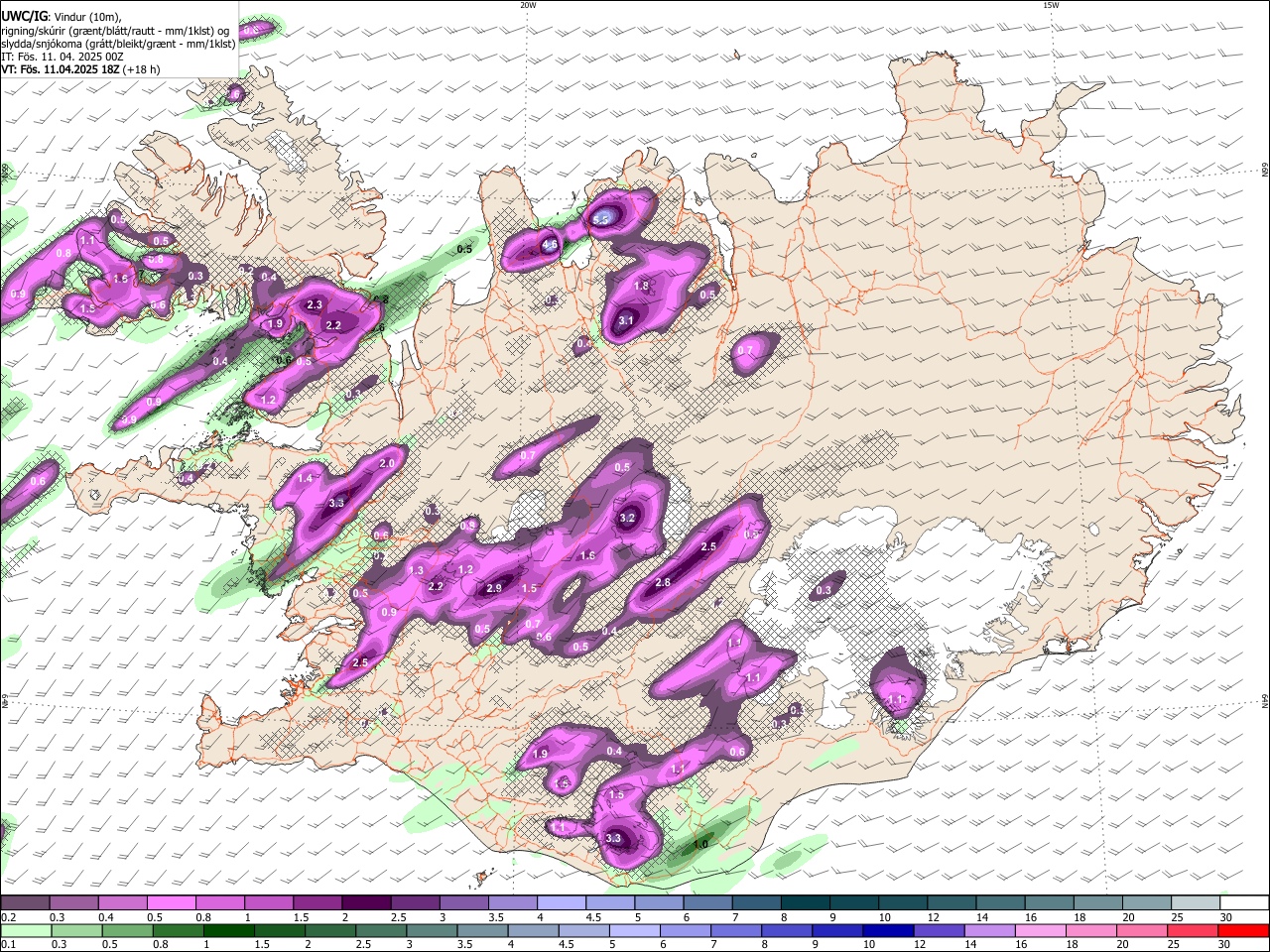Pick the palest green rain swatch between 0.1 and 0.3
1270x952 pixels.
25,930
